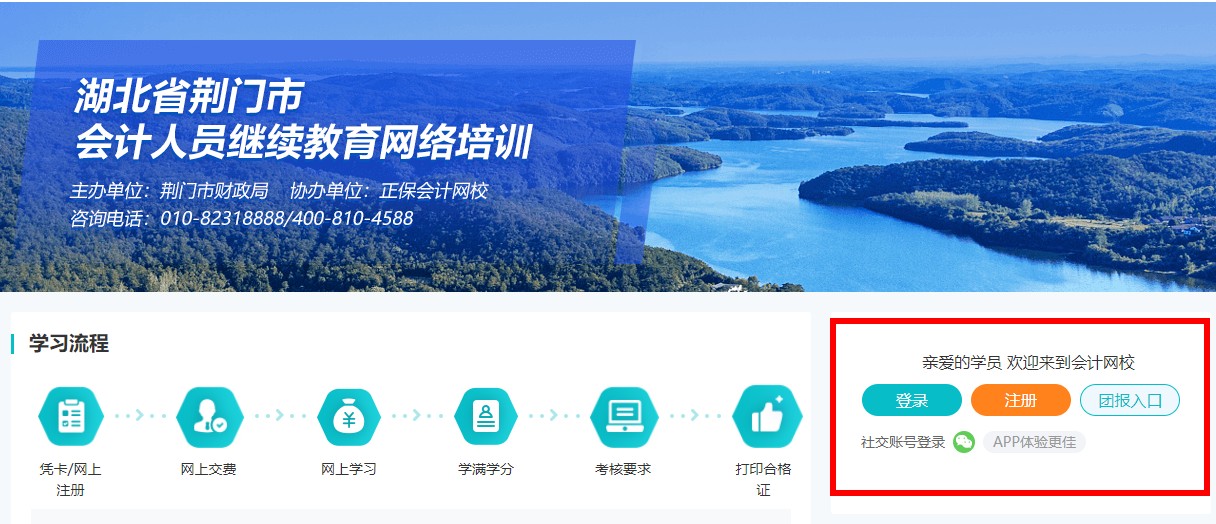The height and width of the screenshot is (524, 1216).
Task: Click the 学满学分 step label
Action: coord(486,469)
